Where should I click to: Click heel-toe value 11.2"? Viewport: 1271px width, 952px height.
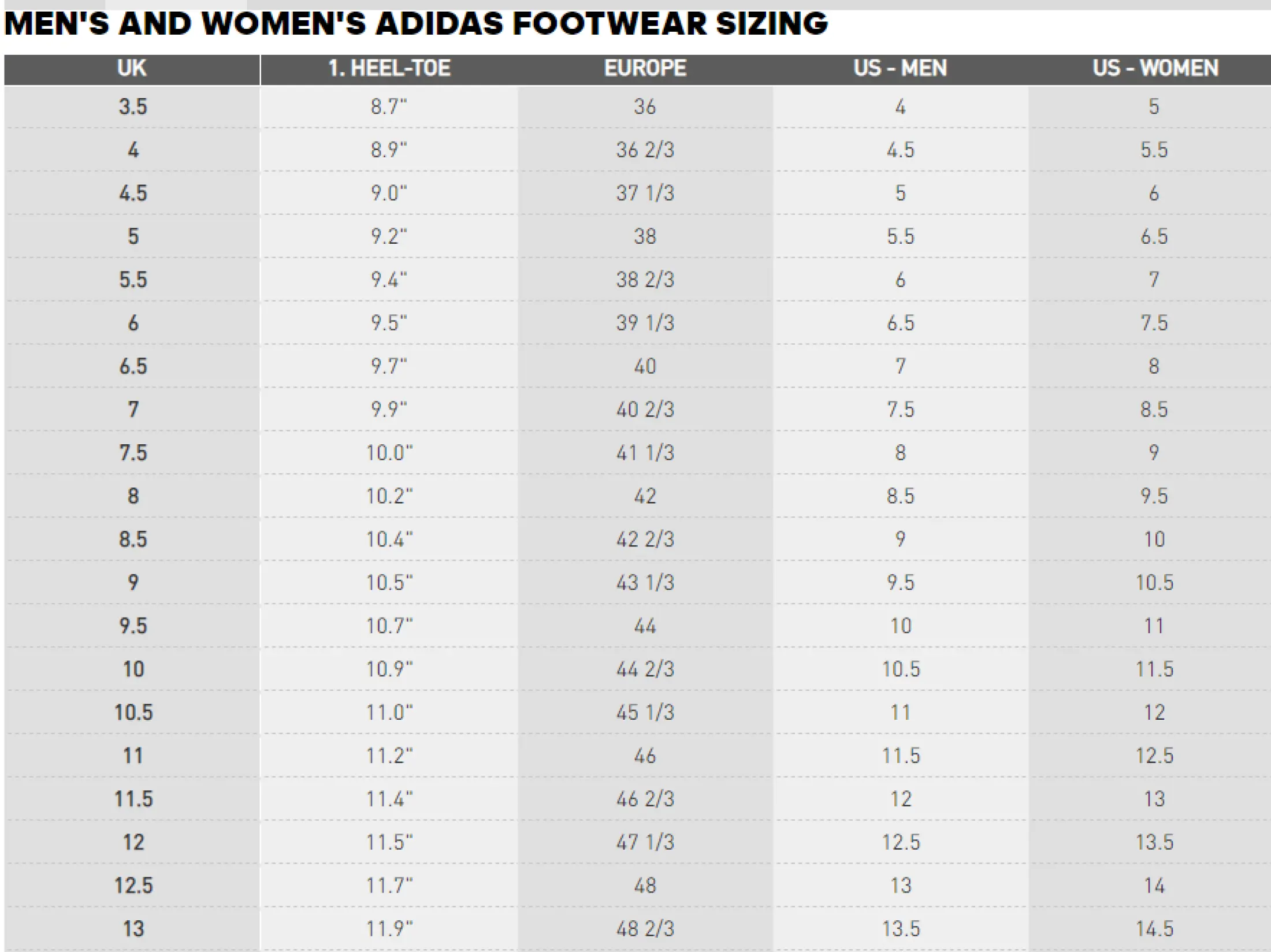[x=389, y=756]
